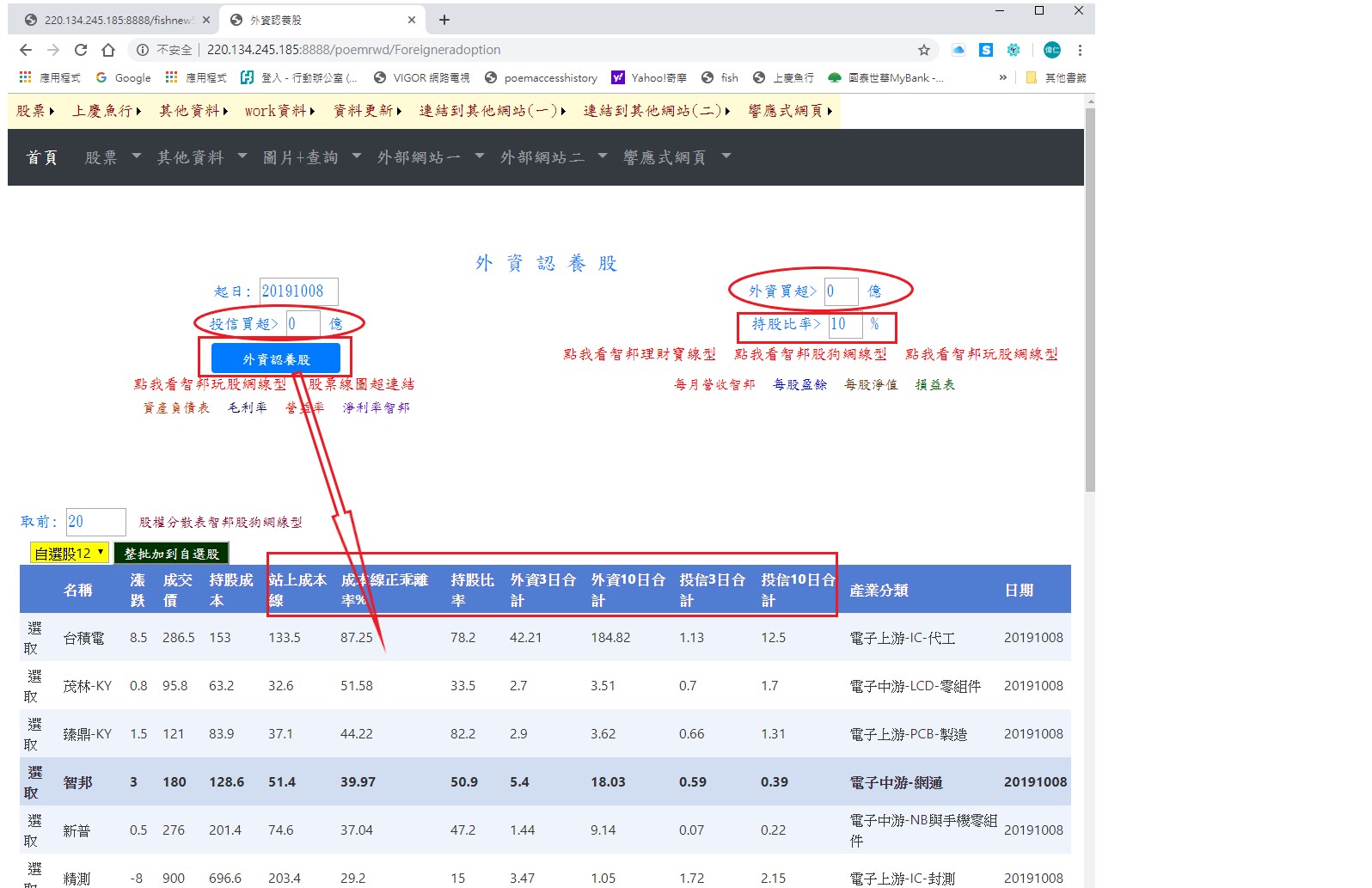This screenshot has width=1372, height=888.
Task: Open 自選股12 dropdown list
Action: coord(70,553)
